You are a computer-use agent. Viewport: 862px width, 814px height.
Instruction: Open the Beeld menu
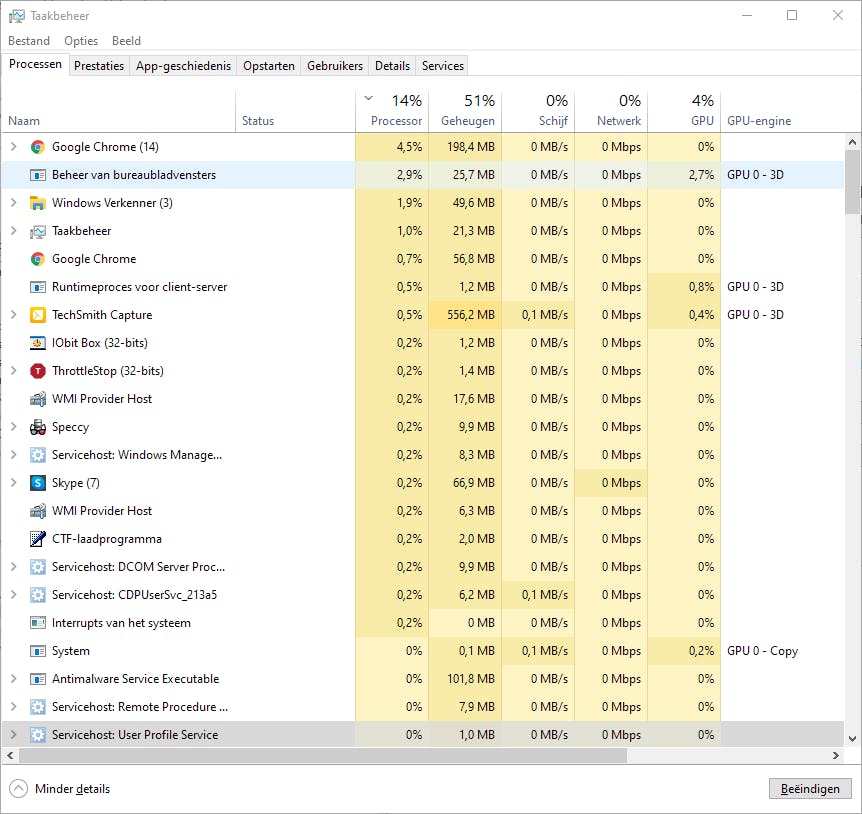(126, 41)
